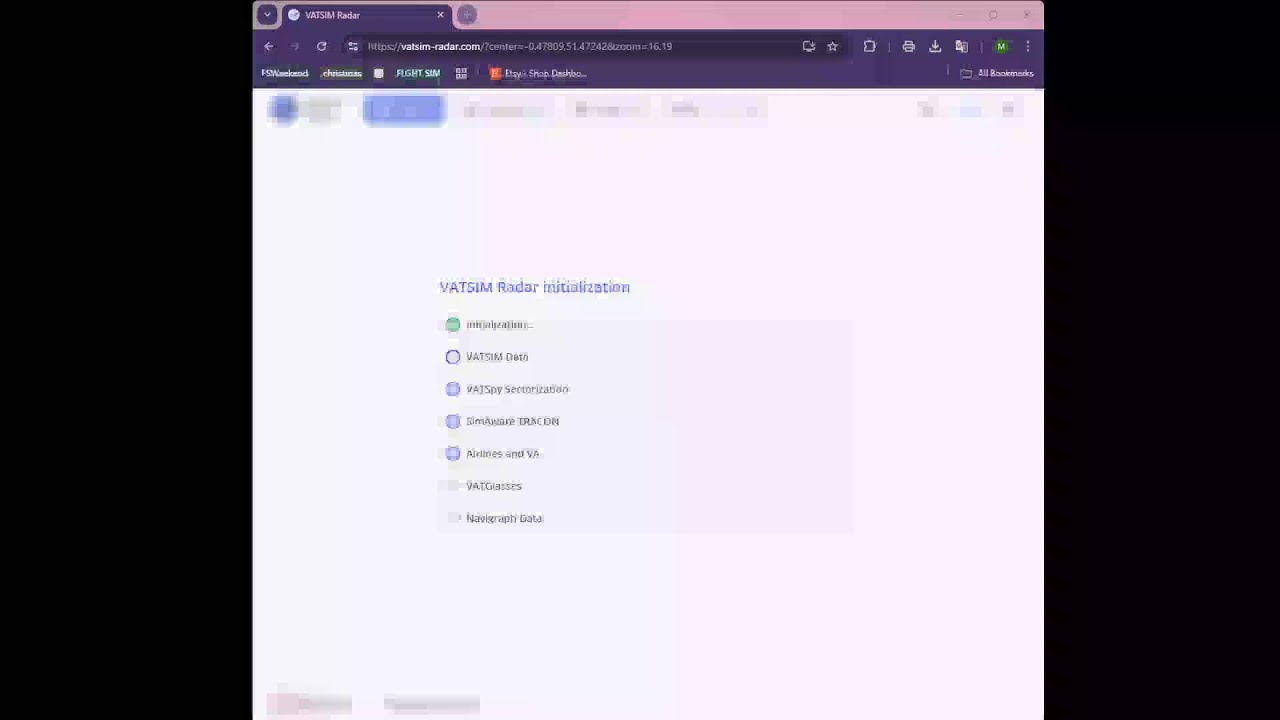Close the VATSIM Radar tab
The image size is (1280, 720).
(x=440, y=15)
